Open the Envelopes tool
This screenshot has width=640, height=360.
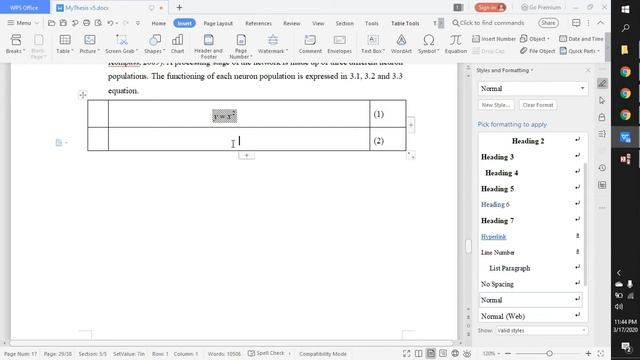click(x=339, y=44)
